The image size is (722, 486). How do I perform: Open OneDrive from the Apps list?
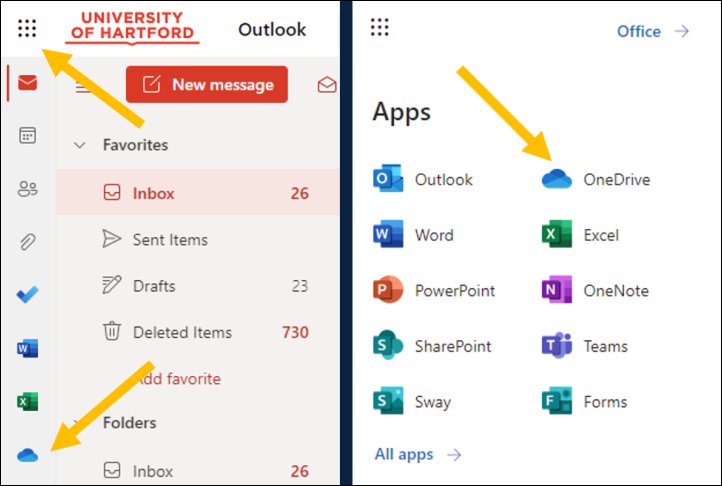[596, 179]
